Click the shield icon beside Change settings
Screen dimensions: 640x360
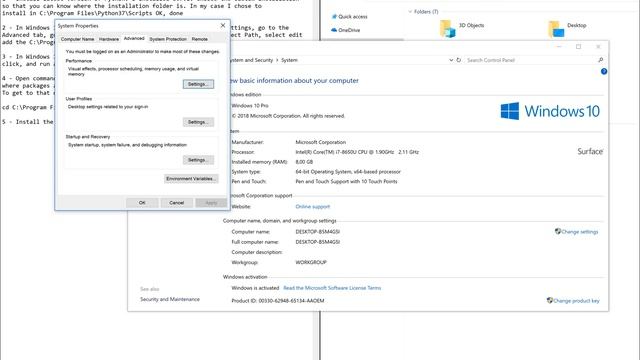(558, 231)
